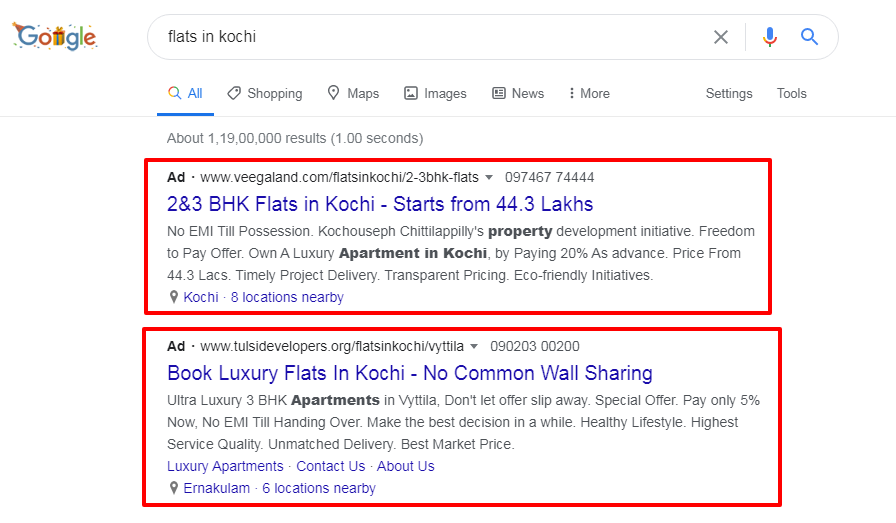This screenshot has width=896, height=523.
Task: Click the tulsidevelopers.org ad URL text
Action: [x=332, y=346]
